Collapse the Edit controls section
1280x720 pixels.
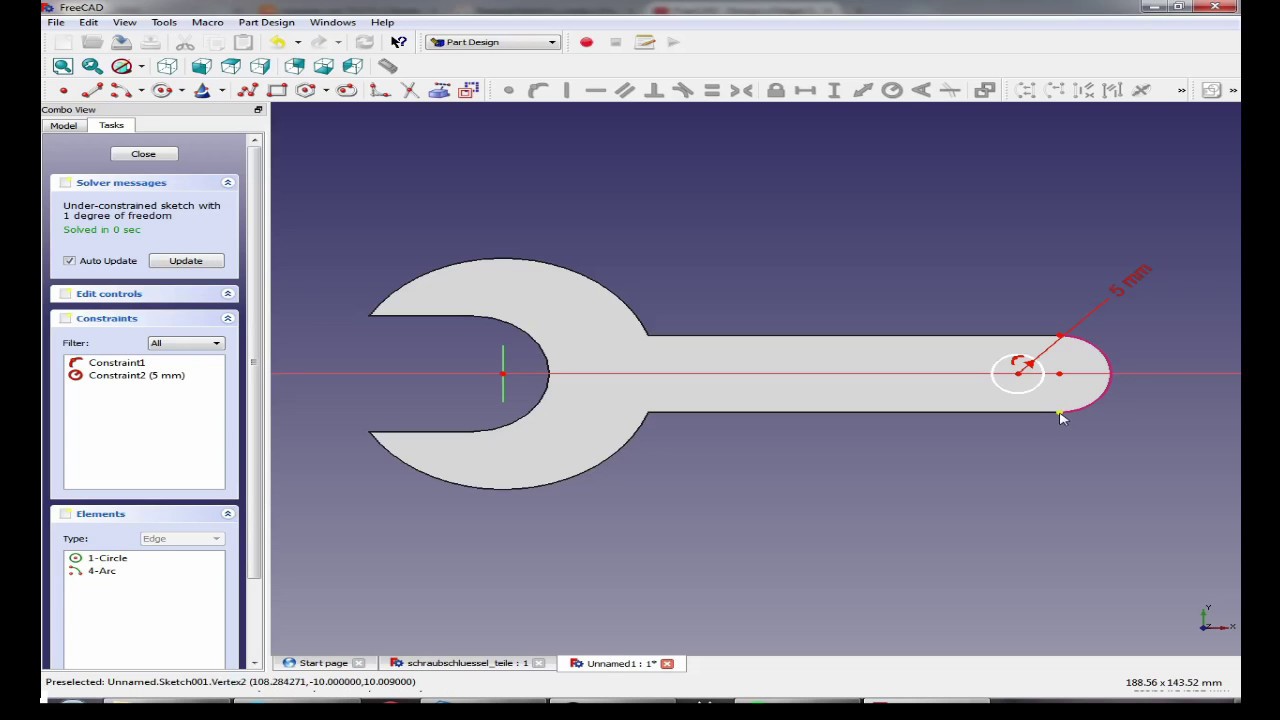pyautogui.click(x=228, y=294)
